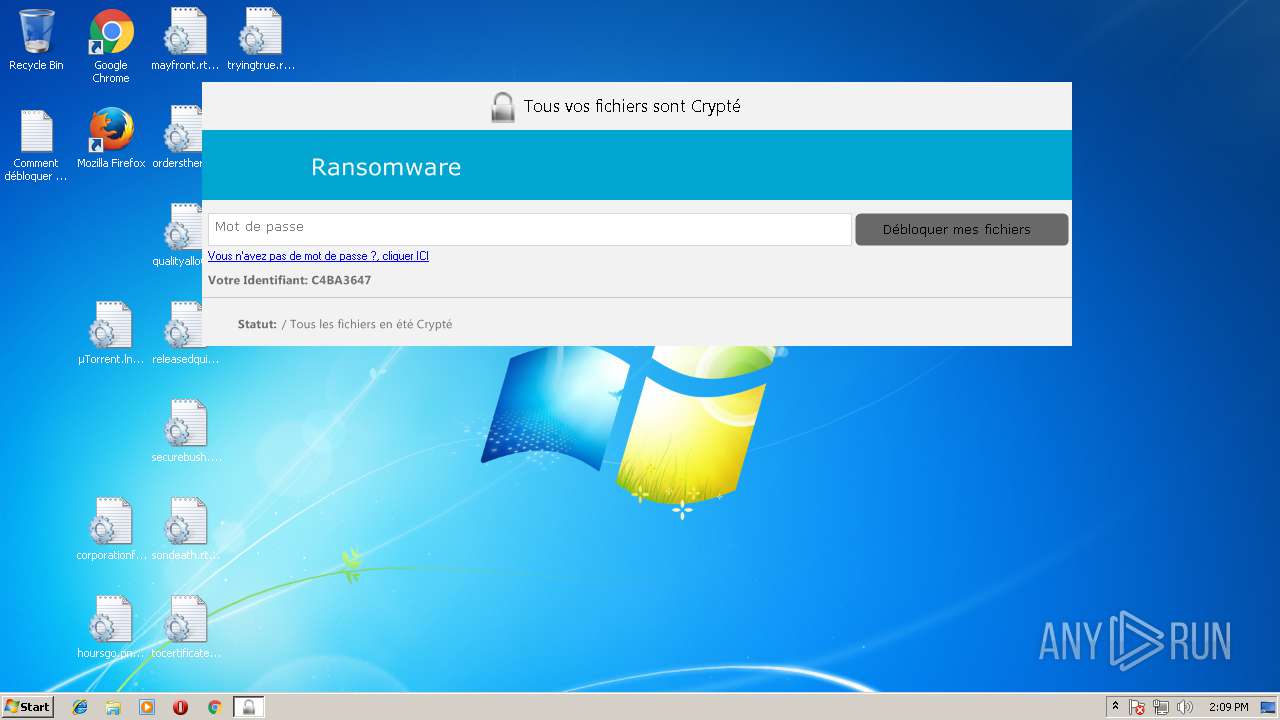This screenshot has height=720, width=1280.
Task: Select the corporationf file icon
Action: pos(111,530)
